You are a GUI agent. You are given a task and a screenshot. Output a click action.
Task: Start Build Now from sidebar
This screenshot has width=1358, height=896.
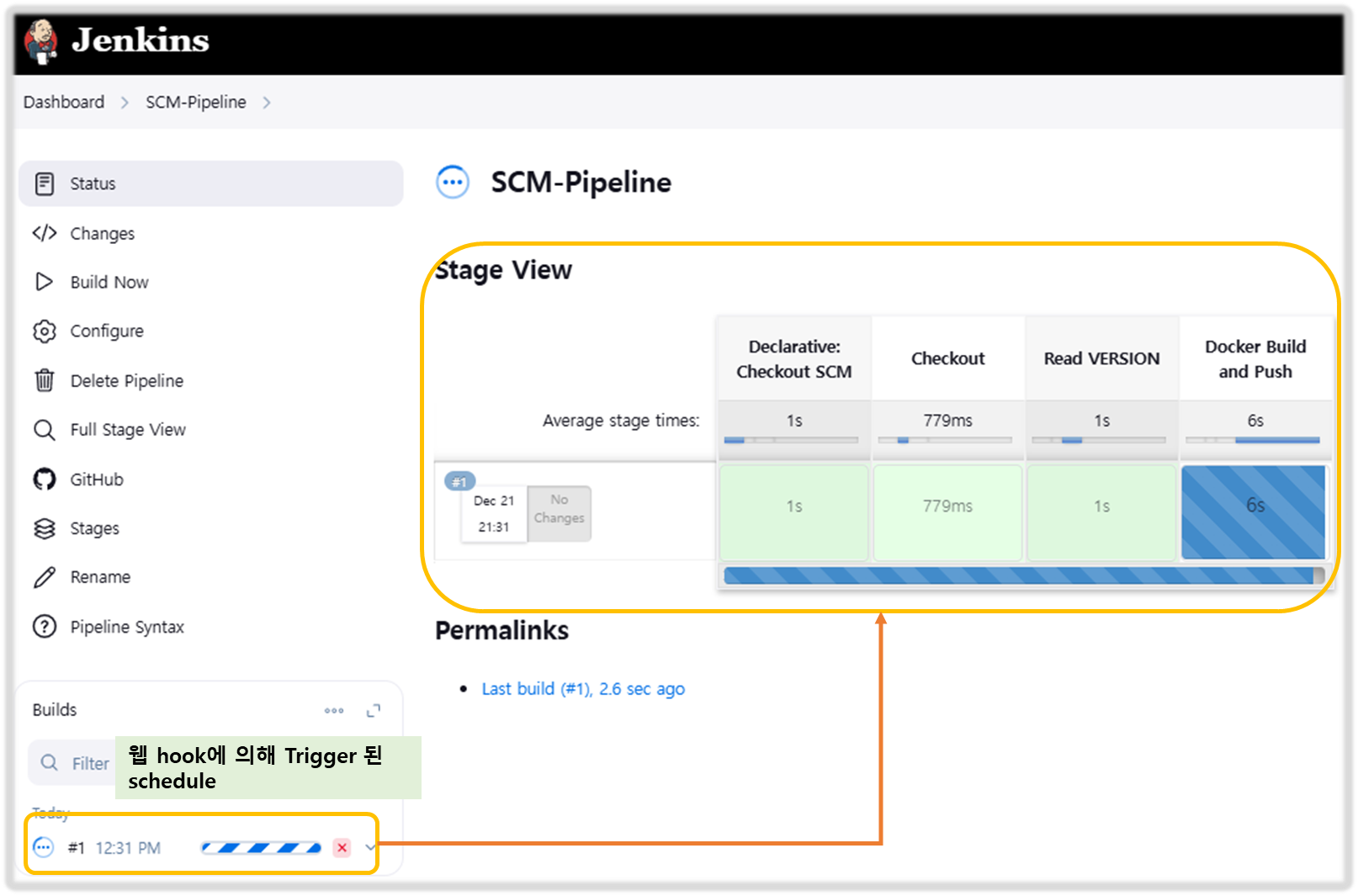(x=109, y=282)
